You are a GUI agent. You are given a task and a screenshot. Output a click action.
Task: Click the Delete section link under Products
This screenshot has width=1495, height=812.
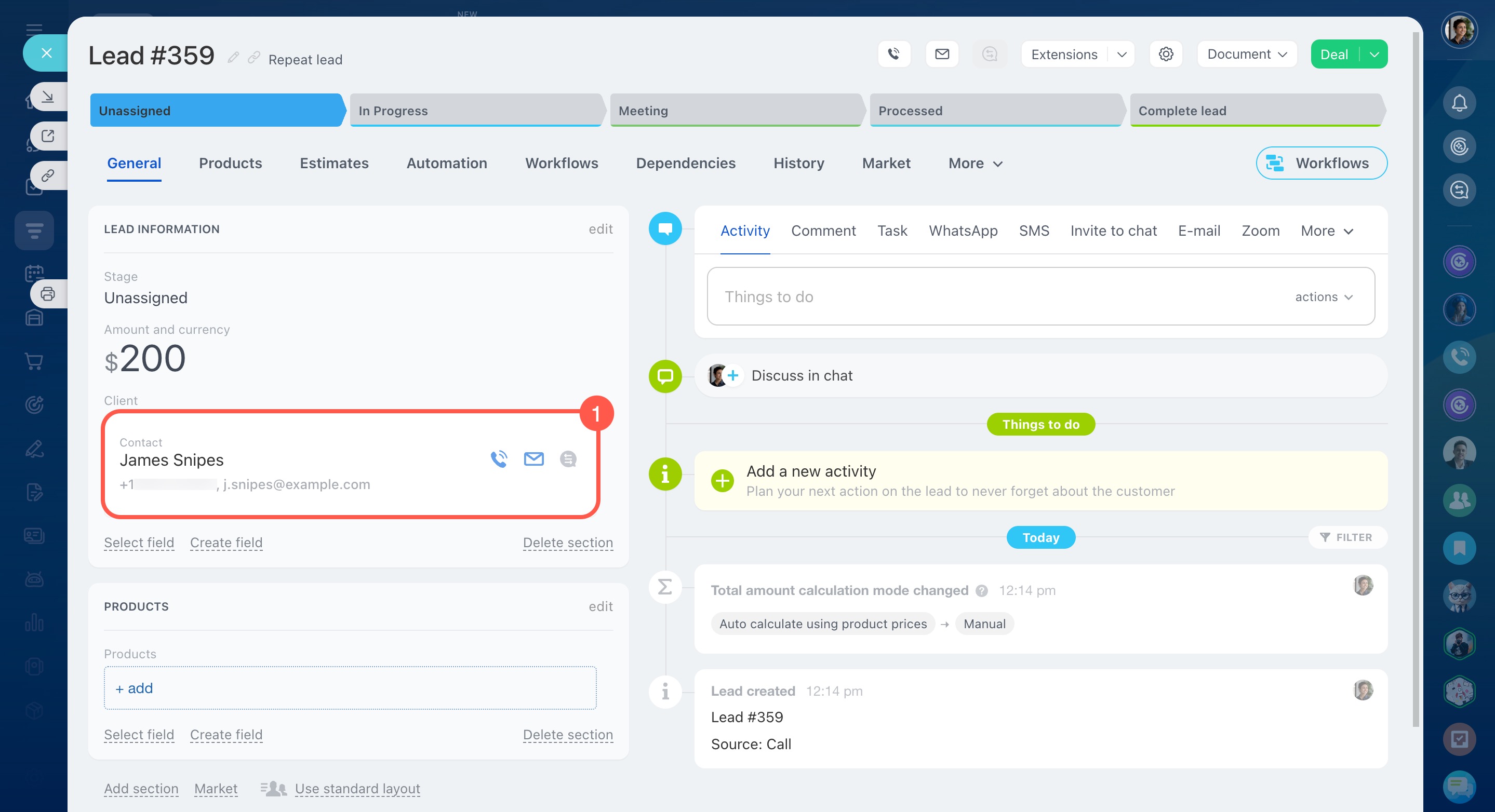coord(567,734)
